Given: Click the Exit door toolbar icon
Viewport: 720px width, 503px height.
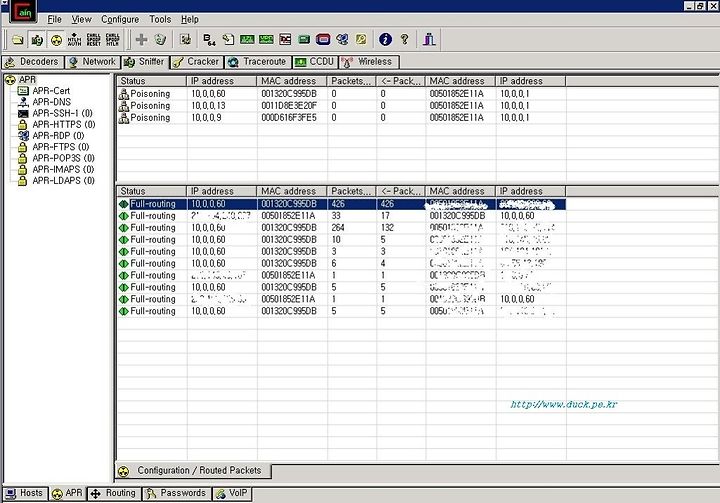Looking at the screenshot, I should (429, 40).
